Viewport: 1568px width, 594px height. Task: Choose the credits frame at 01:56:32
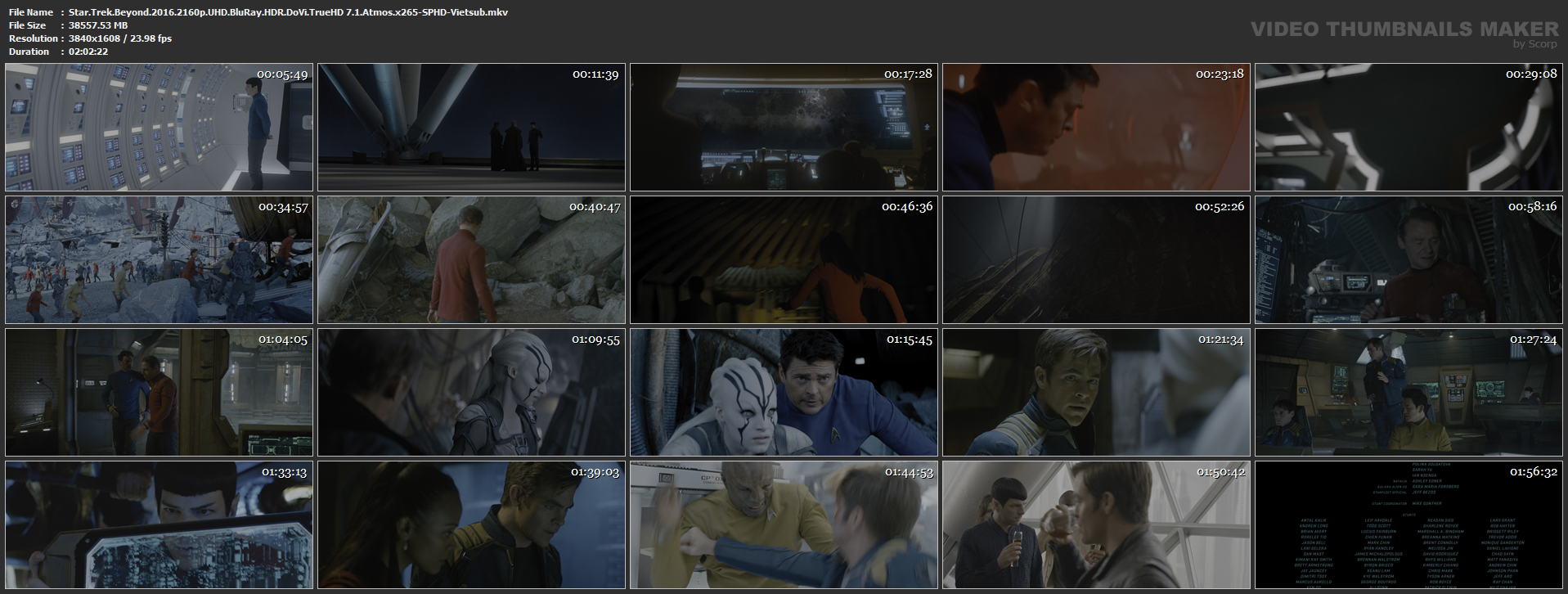pos(1409,525)
